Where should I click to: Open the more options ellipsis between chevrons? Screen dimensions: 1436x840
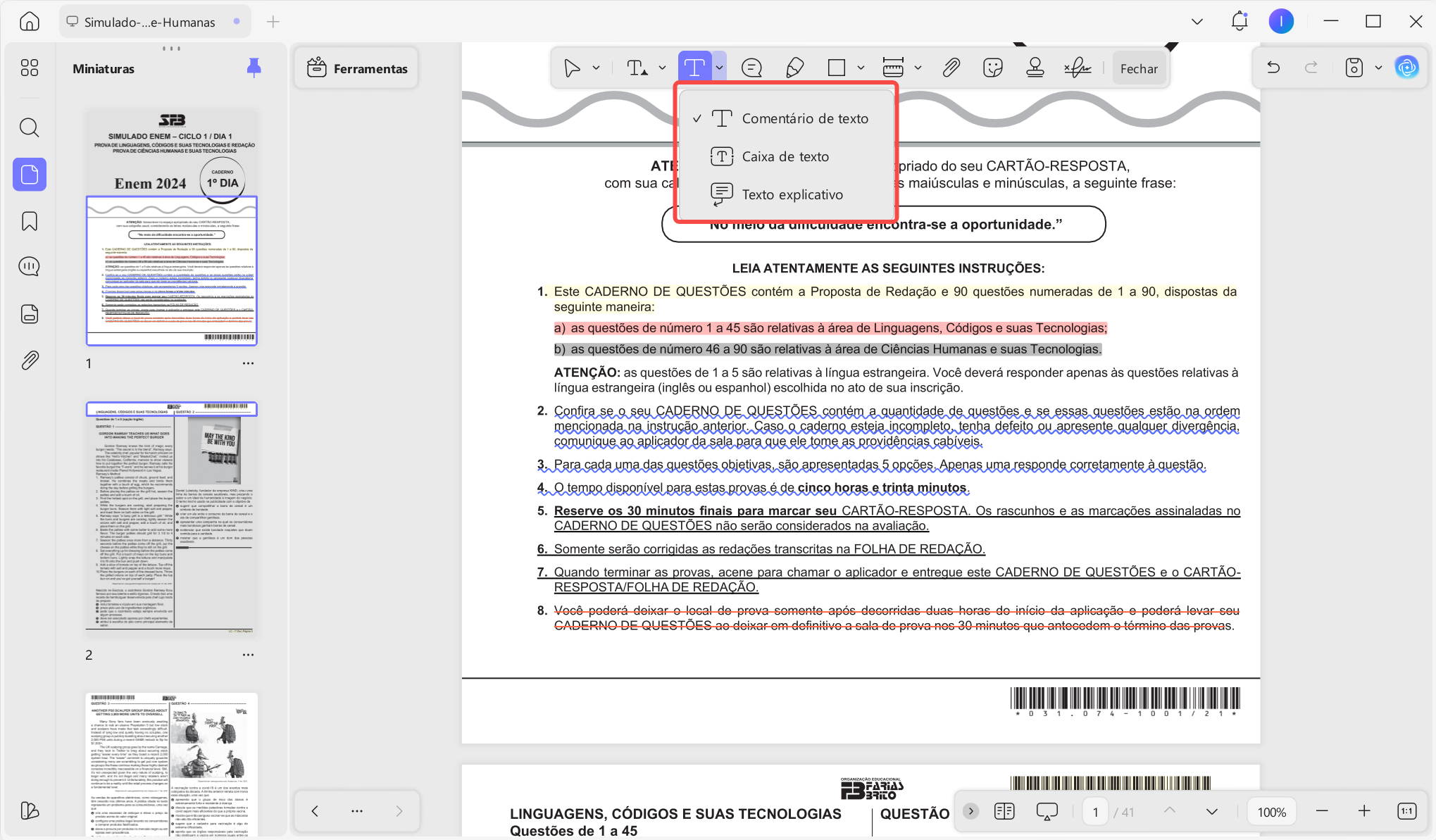[357, 811]
